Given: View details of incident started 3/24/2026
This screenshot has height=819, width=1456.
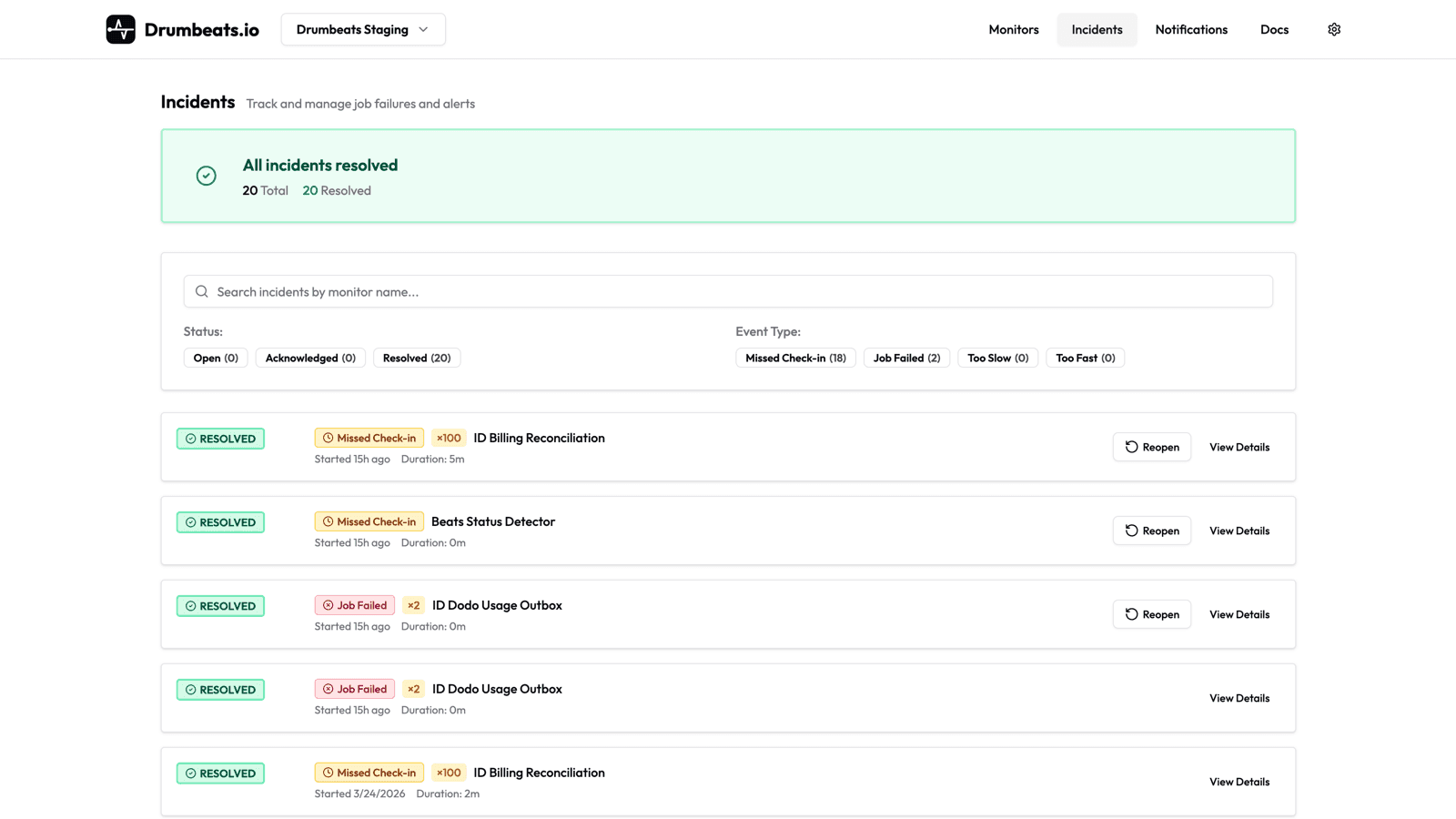Looking at the screenshot, I should pos(1239,782).
